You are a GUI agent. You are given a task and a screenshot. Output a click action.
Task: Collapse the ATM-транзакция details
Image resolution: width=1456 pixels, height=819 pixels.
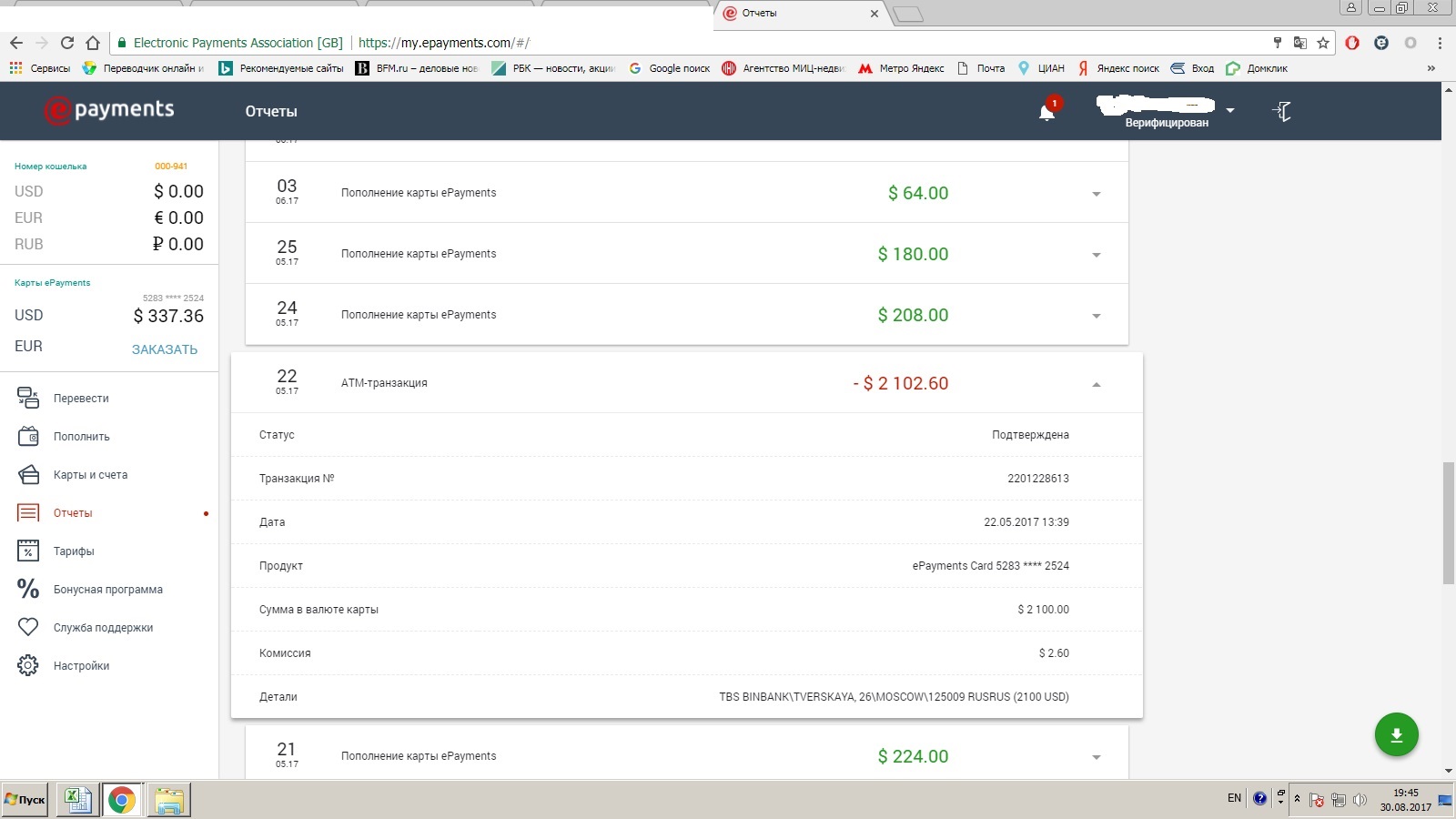pos(1097,384)
